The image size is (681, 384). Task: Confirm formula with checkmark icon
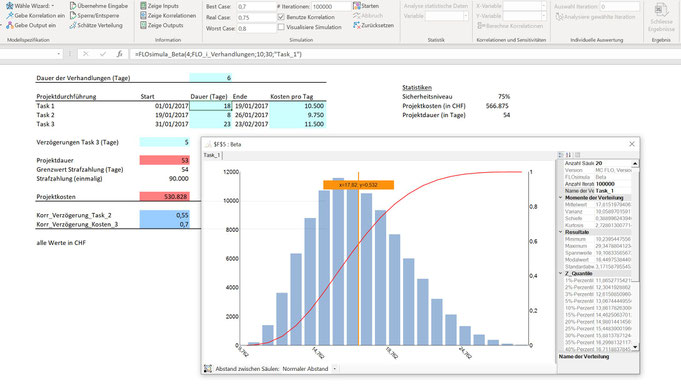[102, 54]
